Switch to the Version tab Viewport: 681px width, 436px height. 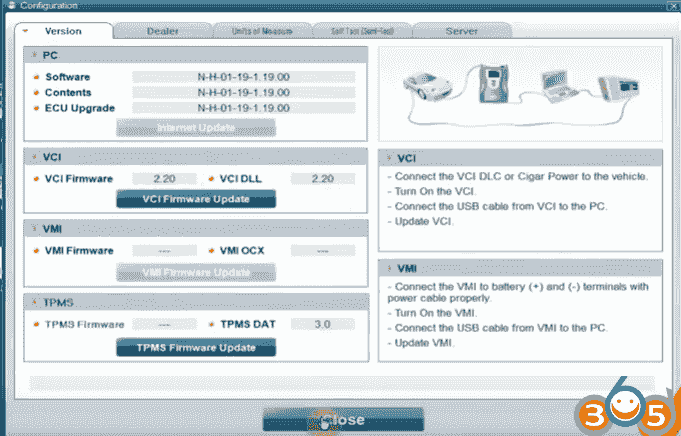[63, 31]
